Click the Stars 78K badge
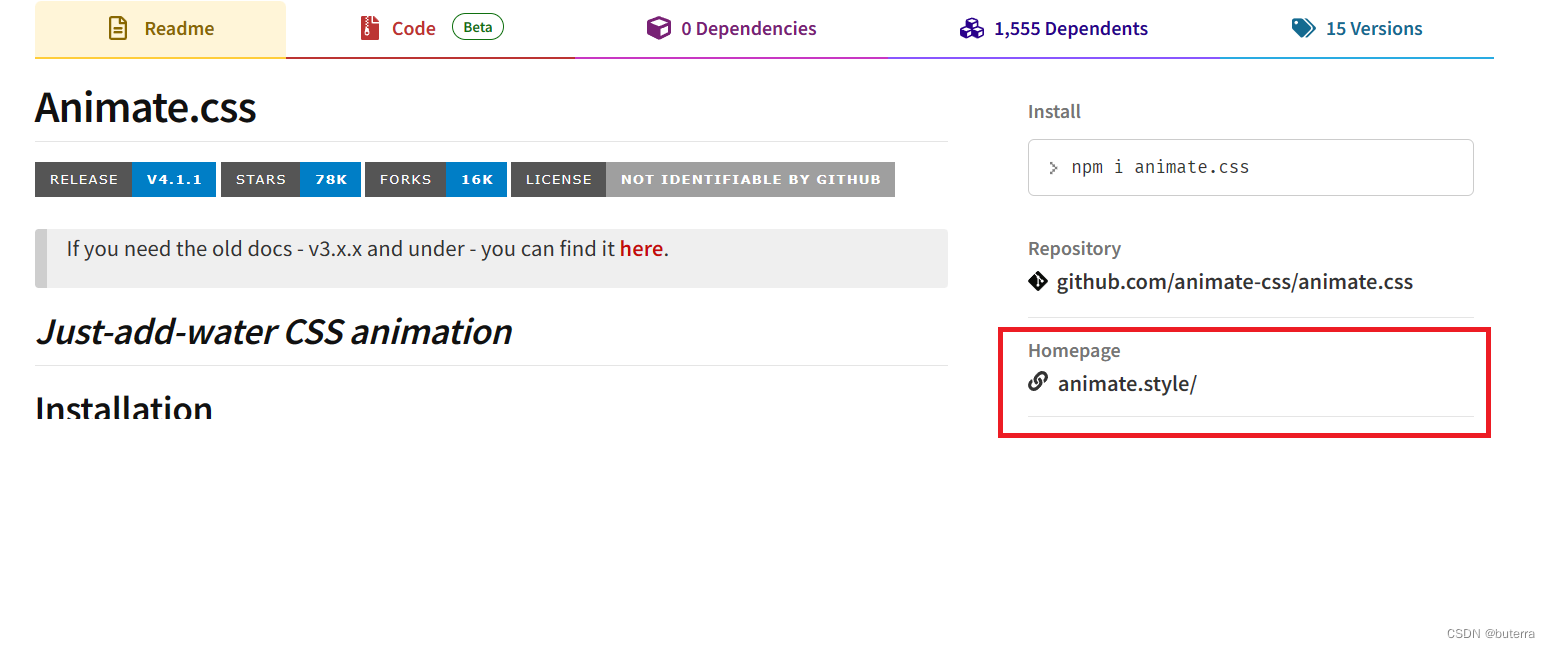The height and width of the screenshot is (648, 1550). pyautogui.click(x=291, y=179)
